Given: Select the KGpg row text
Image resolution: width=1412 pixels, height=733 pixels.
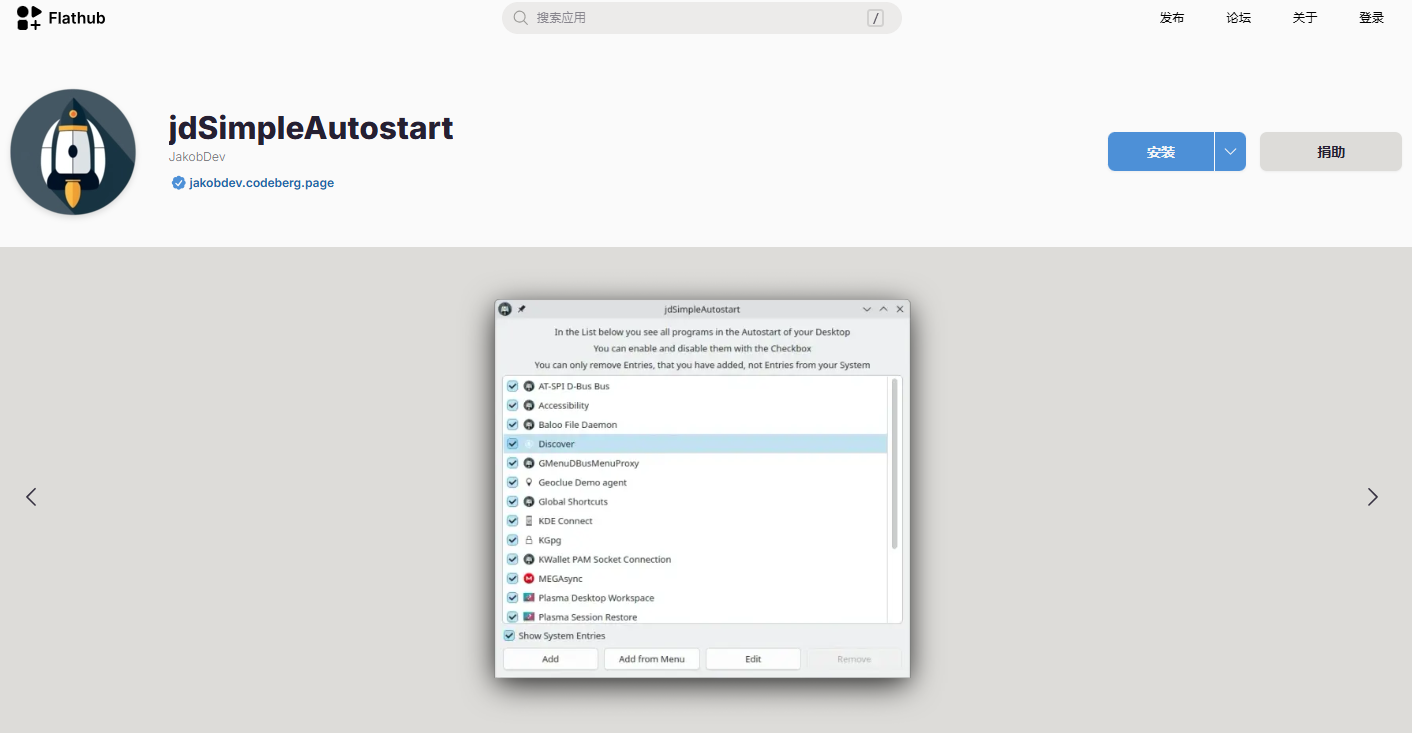Looking at the screenshot, I should point(549,540).
